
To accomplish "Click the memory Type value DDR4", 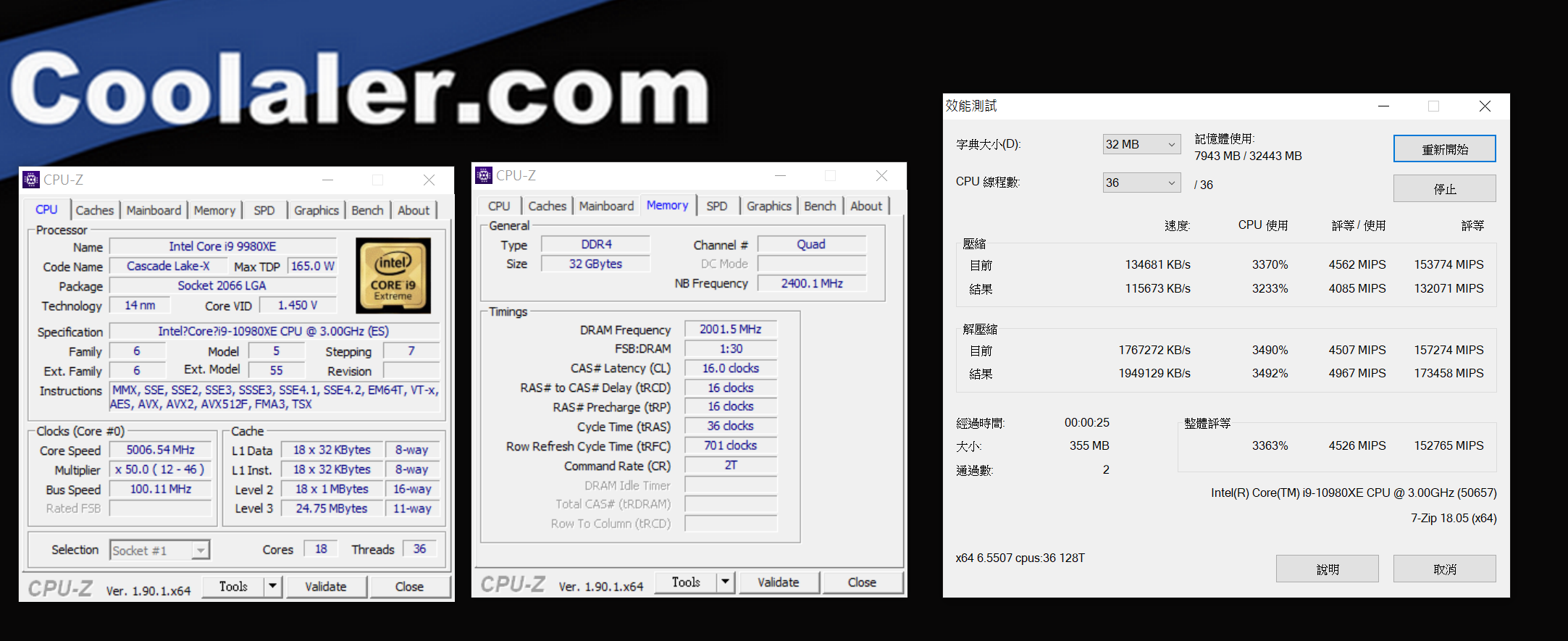I will 596,244.
